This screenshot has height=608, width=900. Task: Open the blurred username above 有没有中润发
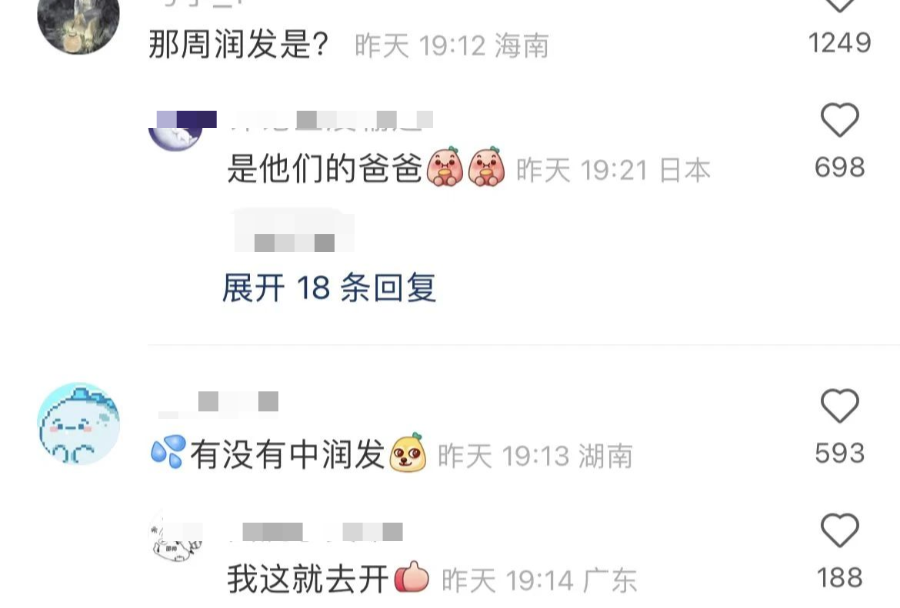pos(218,402)
